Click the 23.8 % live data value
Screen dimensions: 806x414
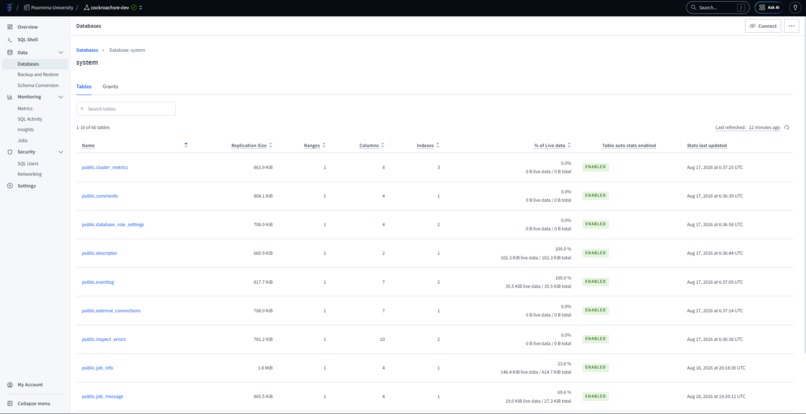[564, 363]
